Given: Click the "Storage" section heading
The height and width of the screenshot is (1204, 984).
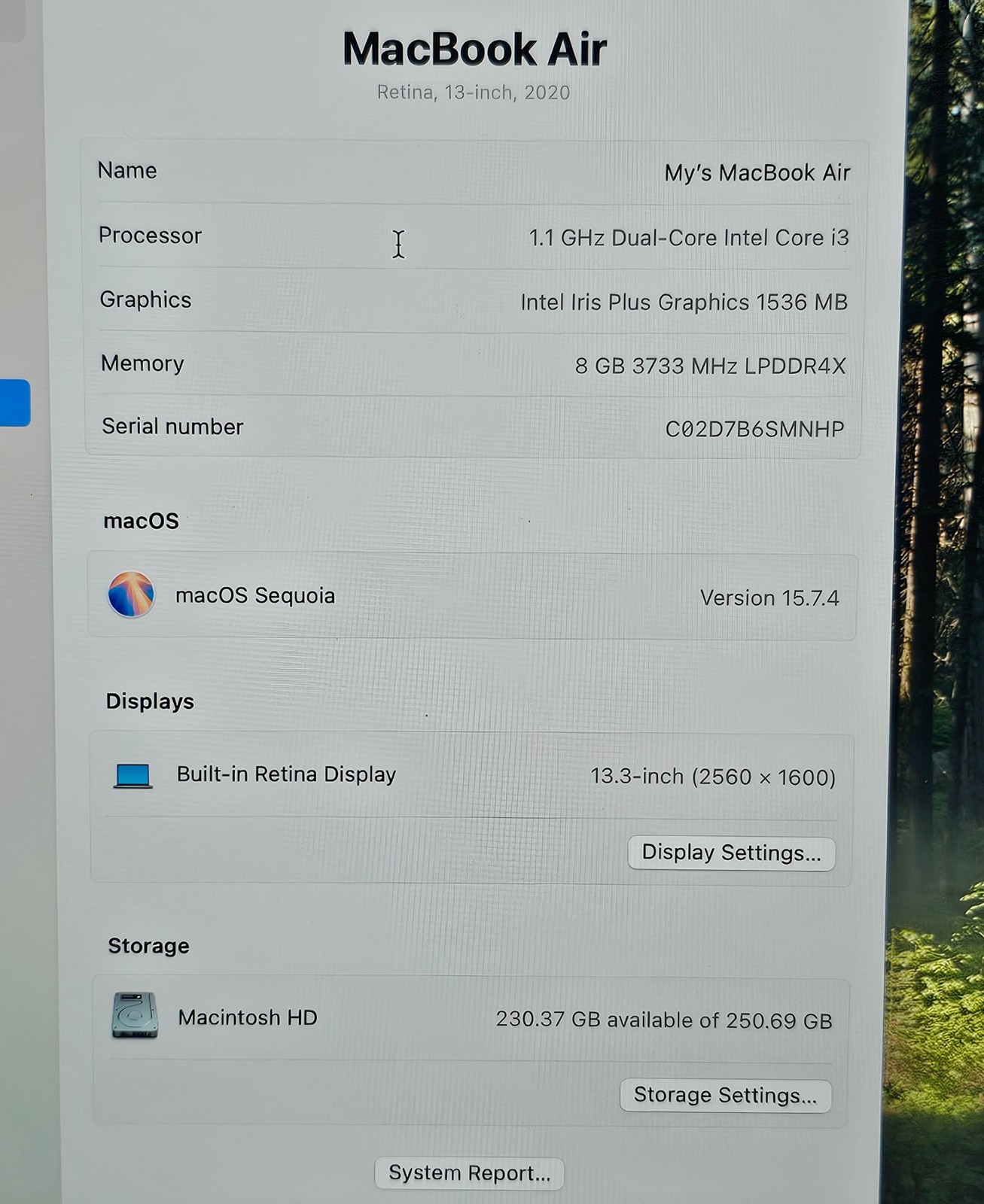Looking at the screenshot, I should coord(148,946).
